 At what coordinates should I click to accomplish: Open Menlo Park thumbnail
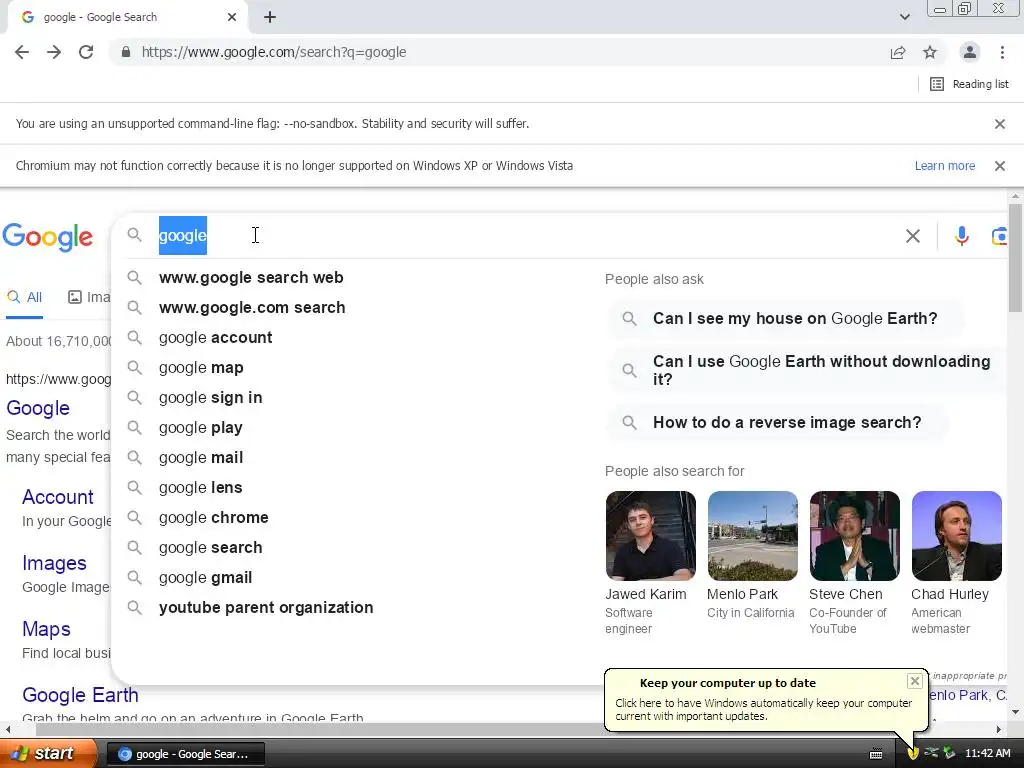(x=752, y=536)
